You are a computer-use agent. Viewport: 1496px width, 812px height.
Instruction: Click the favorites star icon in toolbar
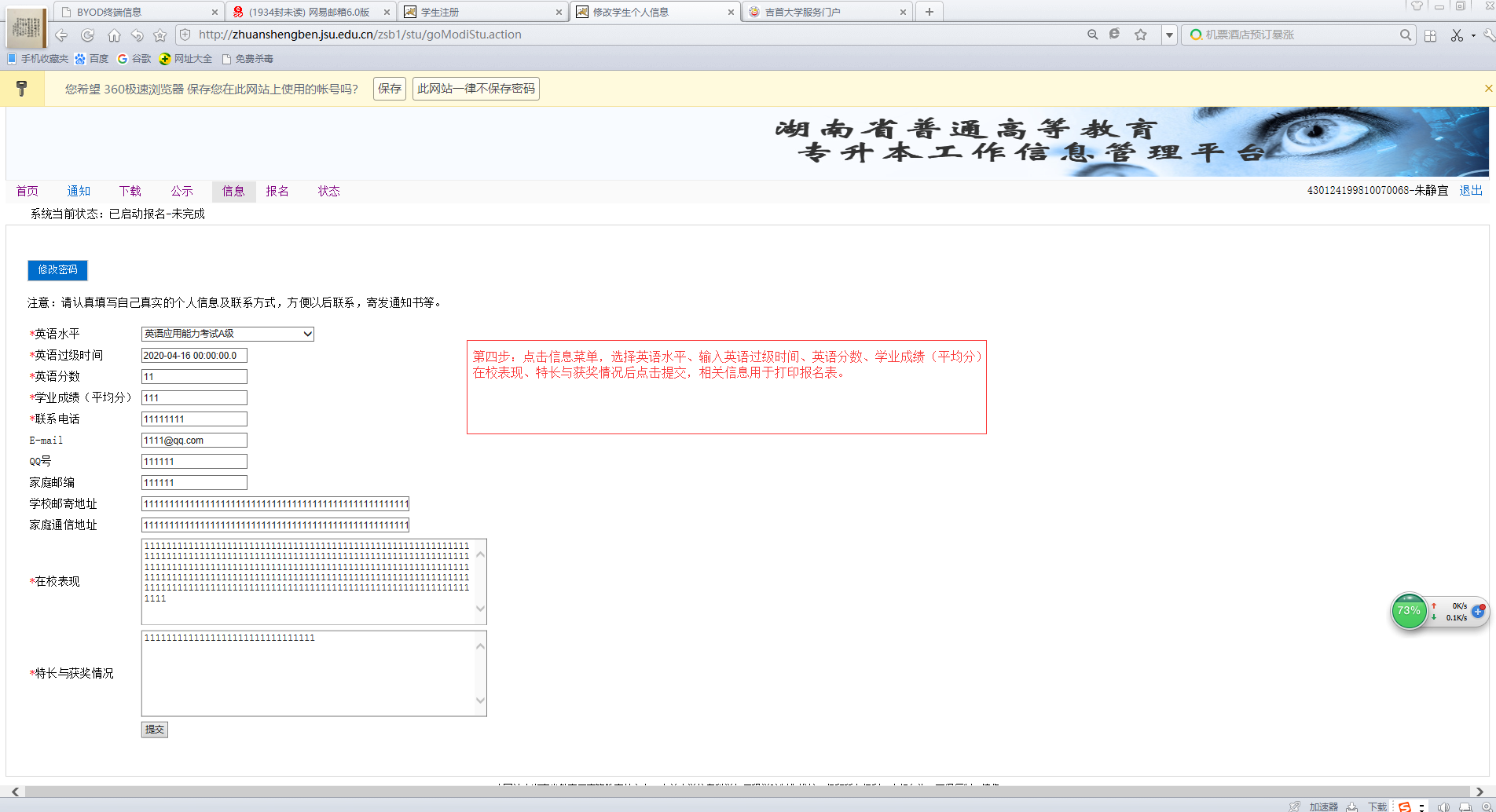click(x=160, y=35)
